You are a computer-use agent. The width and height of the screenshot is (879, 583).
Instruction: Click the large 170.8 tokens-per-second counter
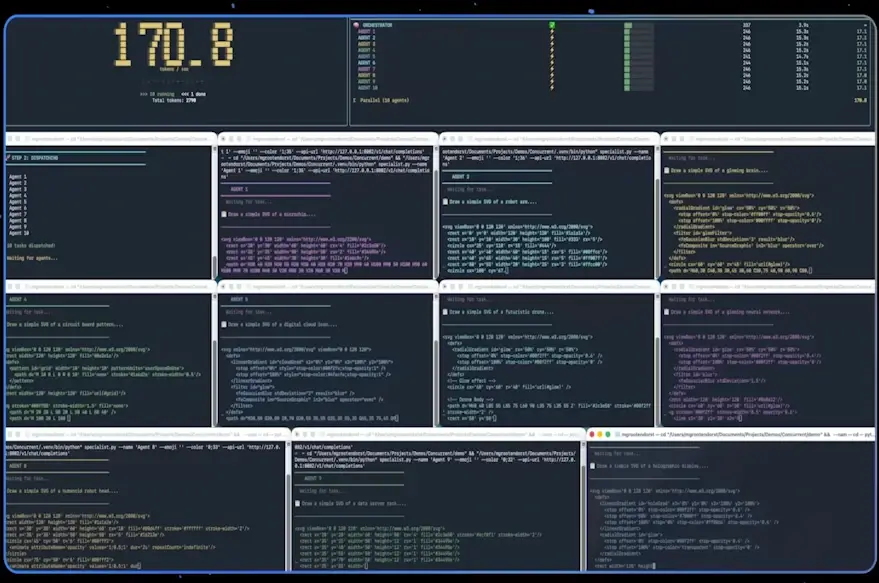[173, 46]
